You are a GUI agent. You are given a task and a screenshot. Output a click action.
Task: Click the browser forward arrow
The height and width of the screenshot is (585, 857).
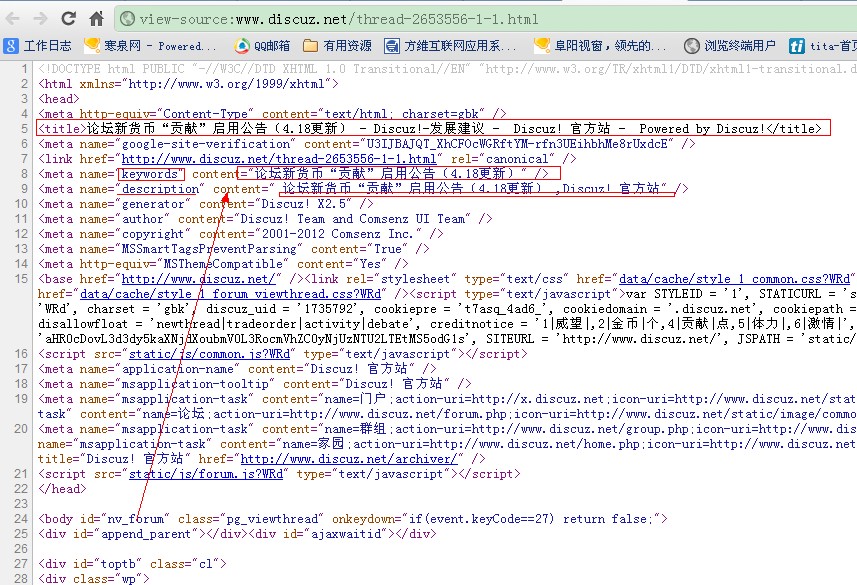40,19
